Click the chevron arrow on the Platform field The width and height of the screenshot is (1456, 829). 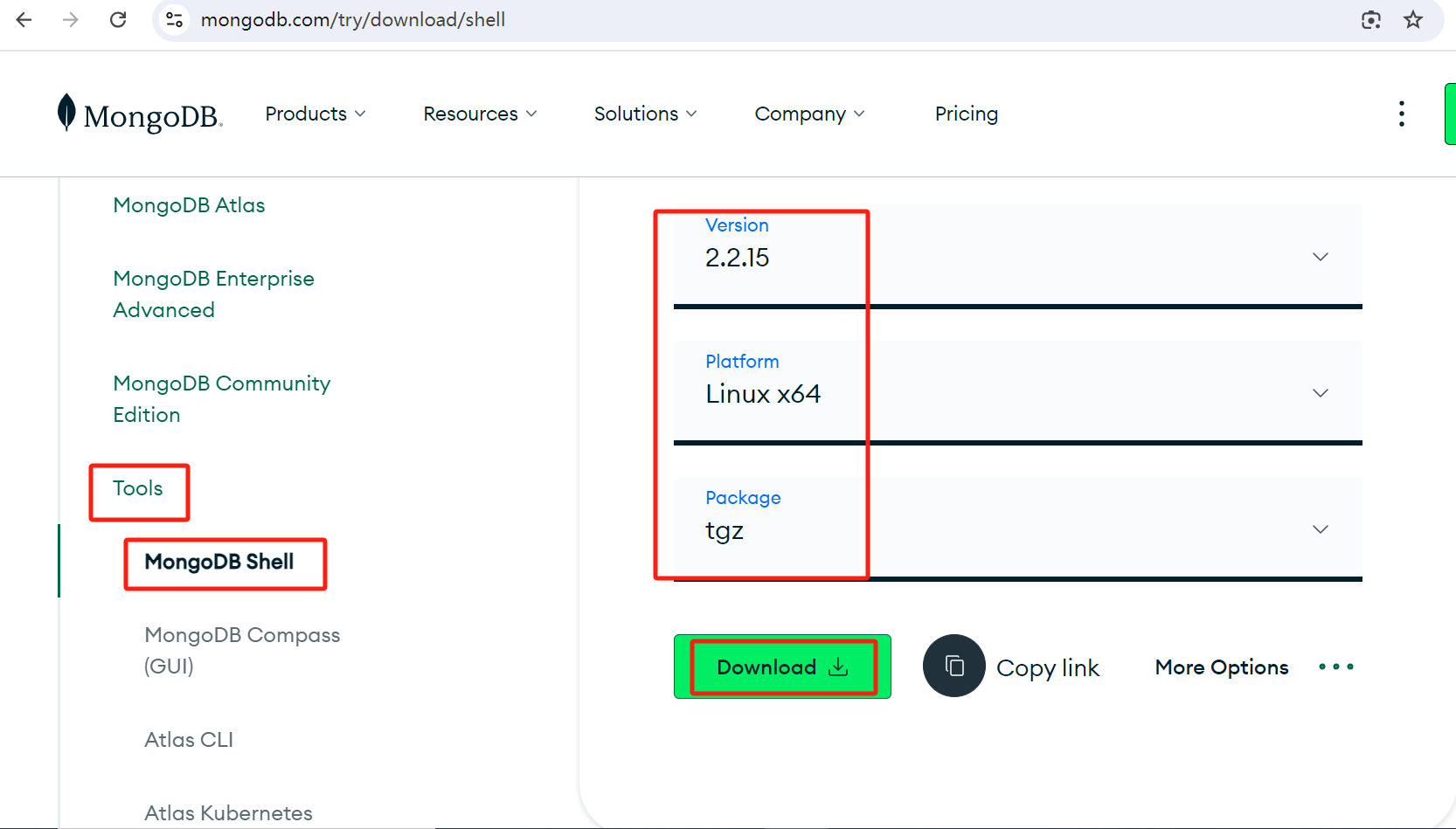point(1321,393)
